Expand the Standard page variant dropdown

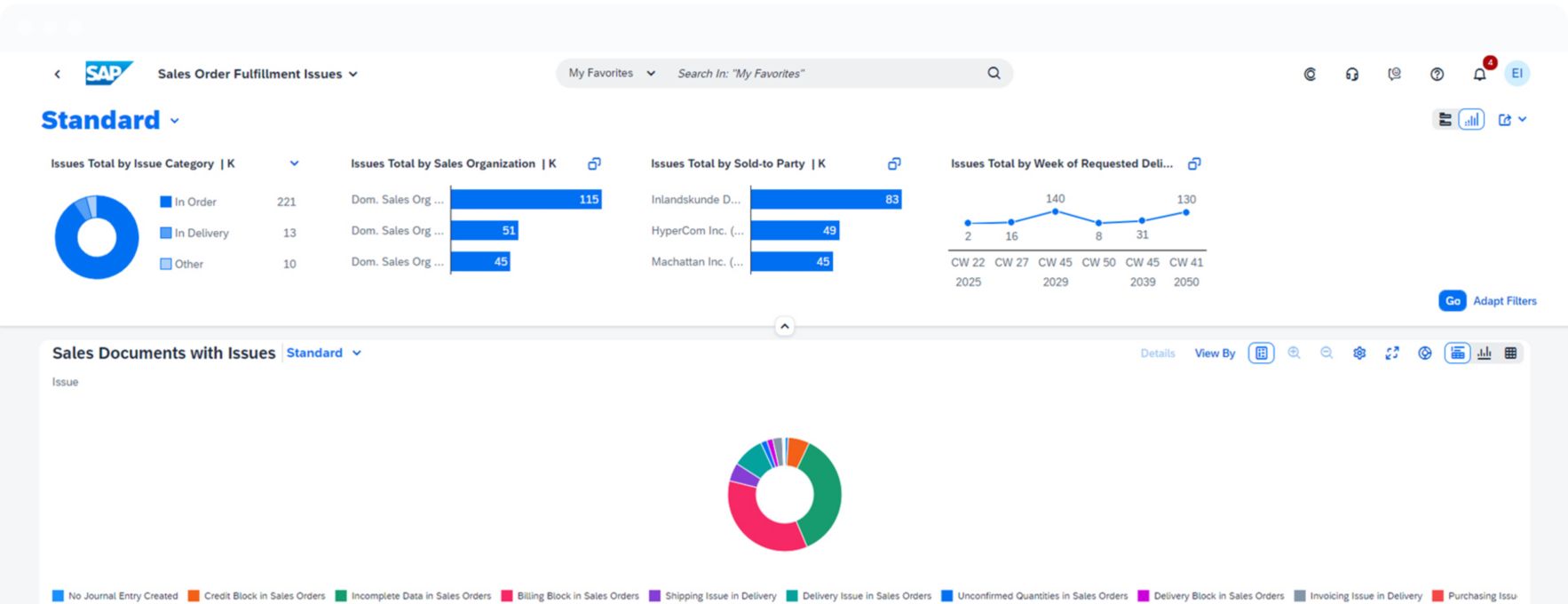[x=175, y=121]
